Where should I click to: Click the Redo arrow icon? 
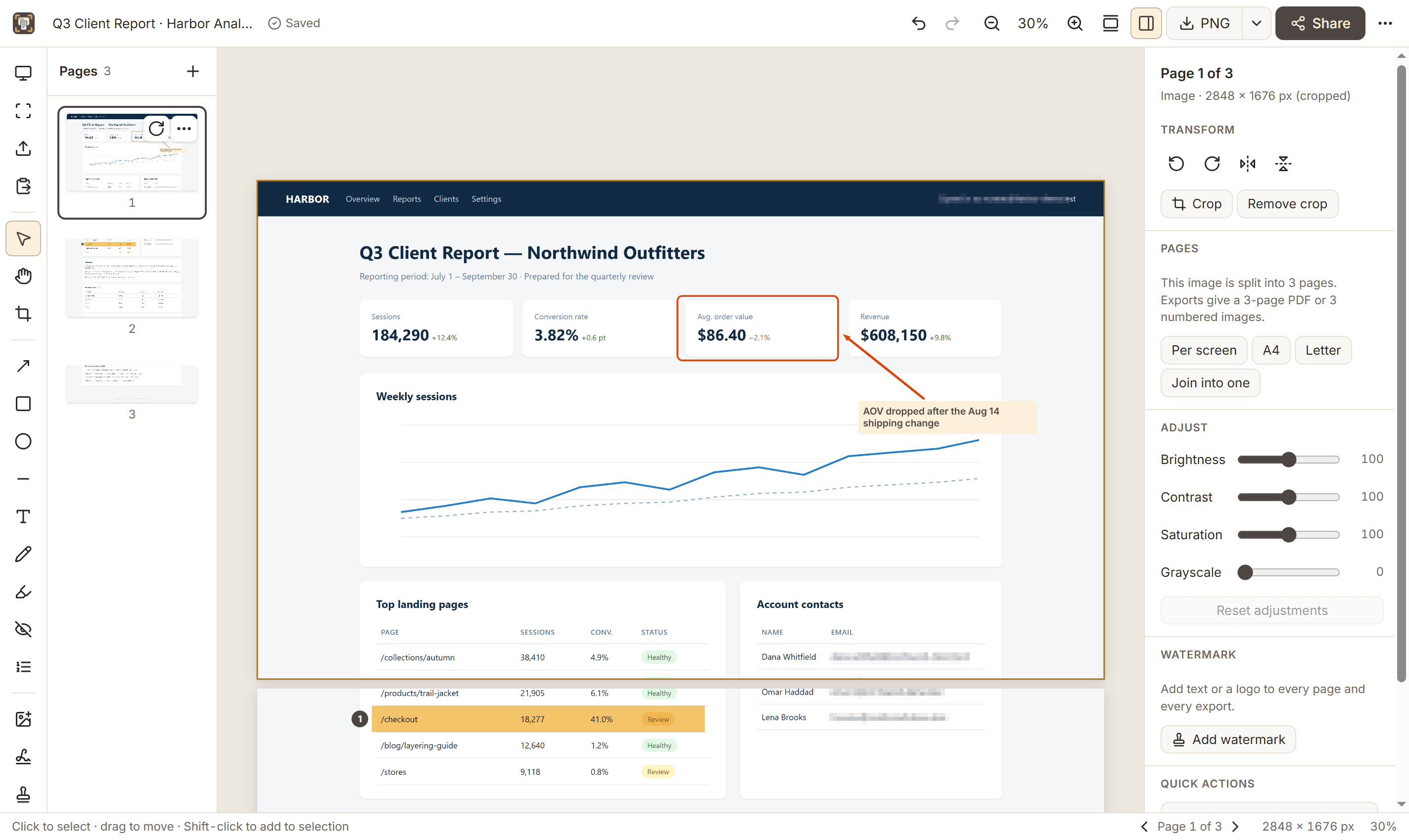coord(953,23)
